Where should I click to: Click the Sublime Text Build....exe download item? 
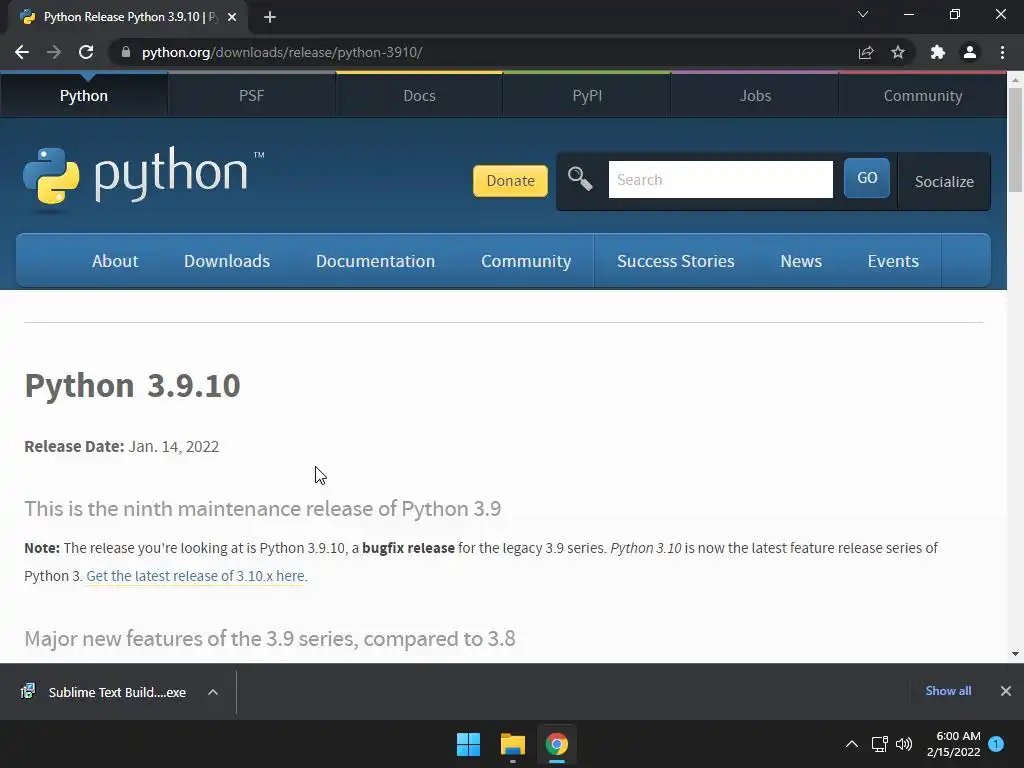(118, 692)
